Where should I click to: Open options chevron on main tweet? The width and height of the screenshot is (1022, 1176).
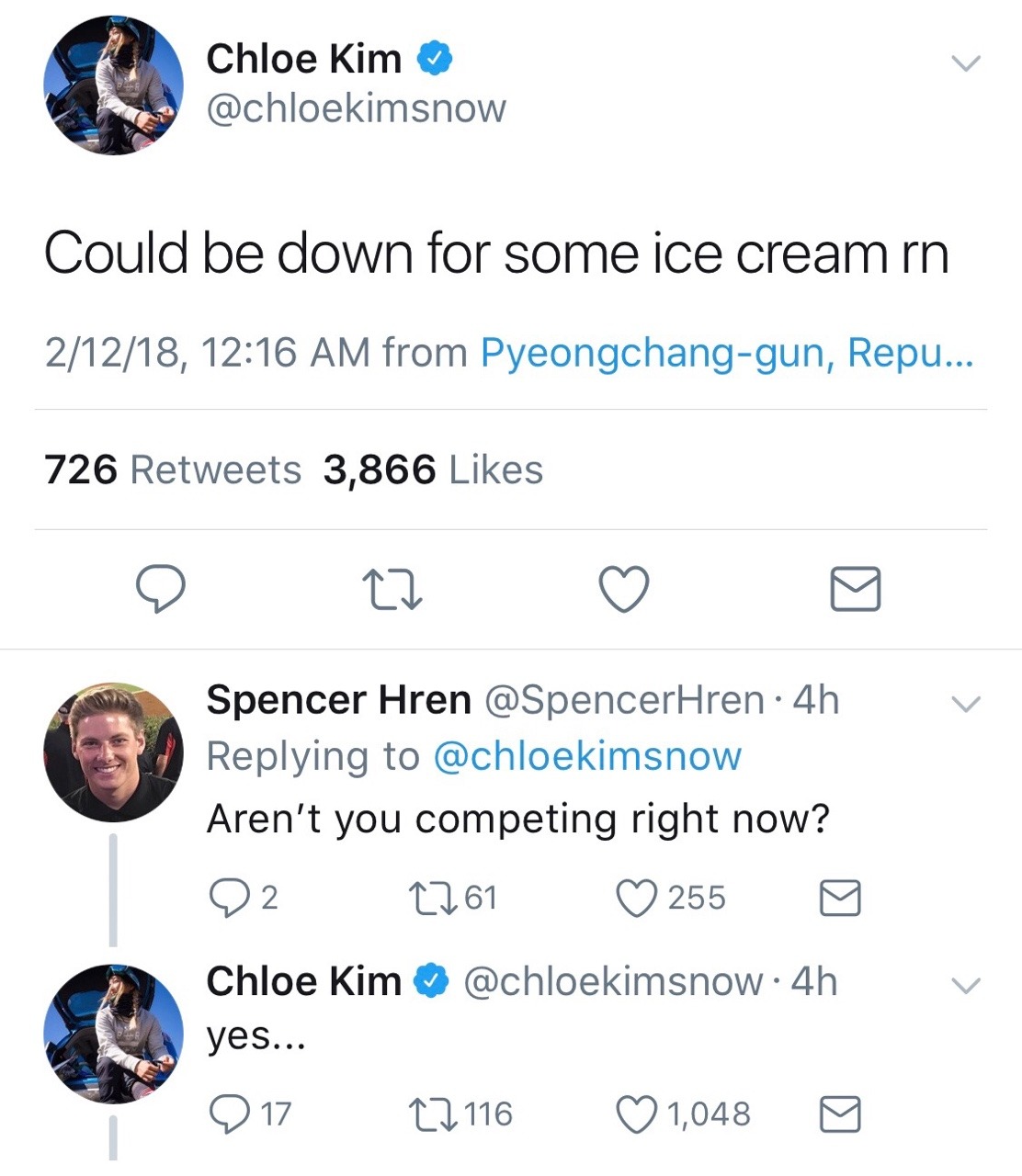[x=965, y=63]
